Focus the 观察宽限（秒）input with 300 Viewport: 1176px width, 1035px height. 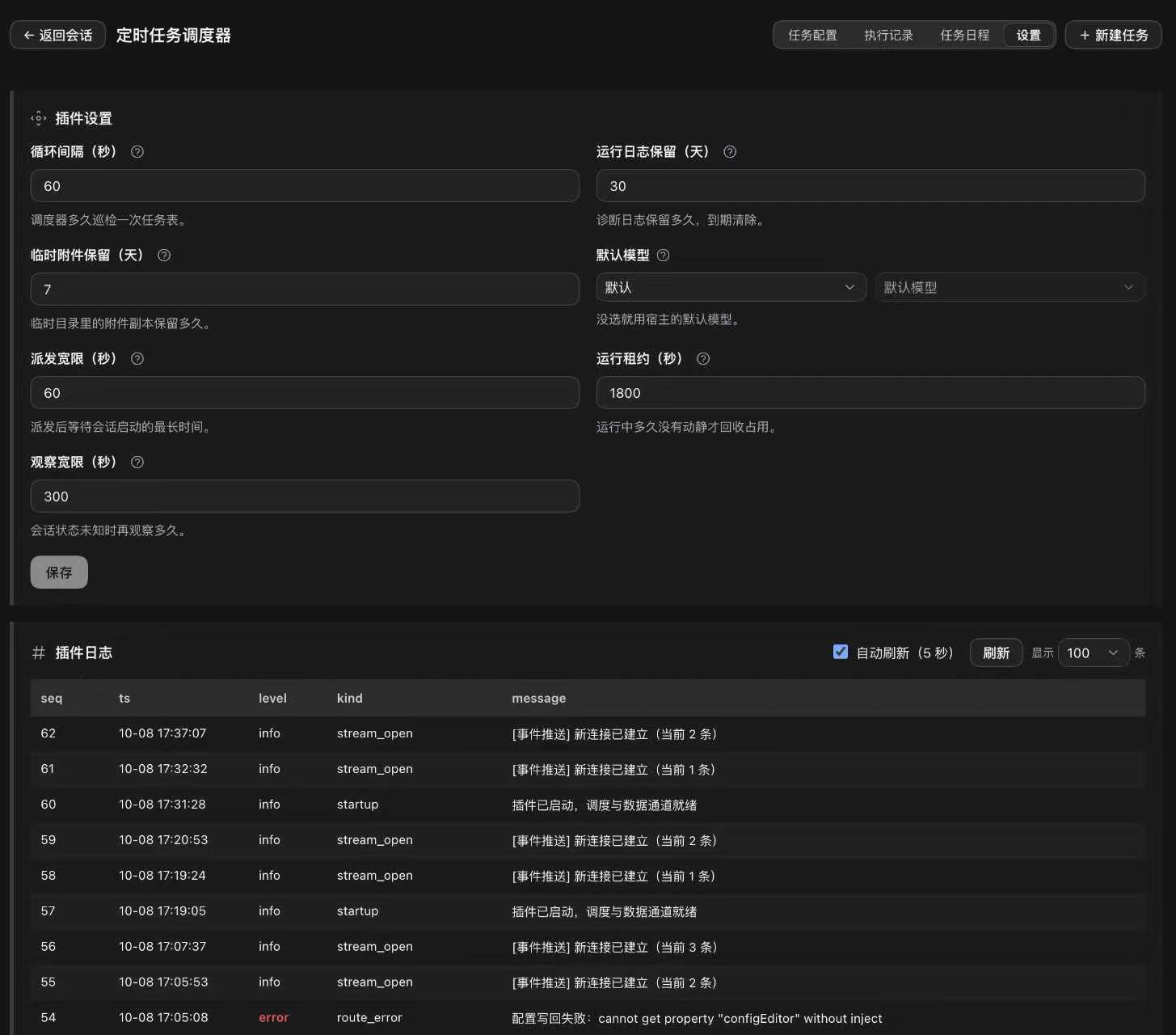(305, 496)
